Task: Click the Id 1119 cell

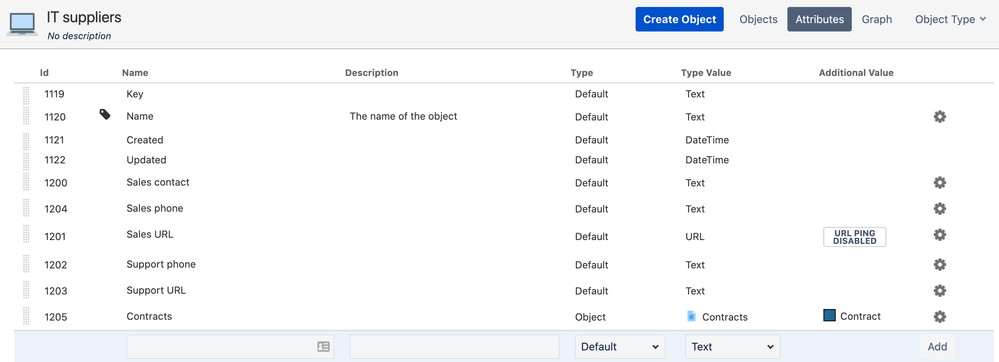Action: click(55, 94)
